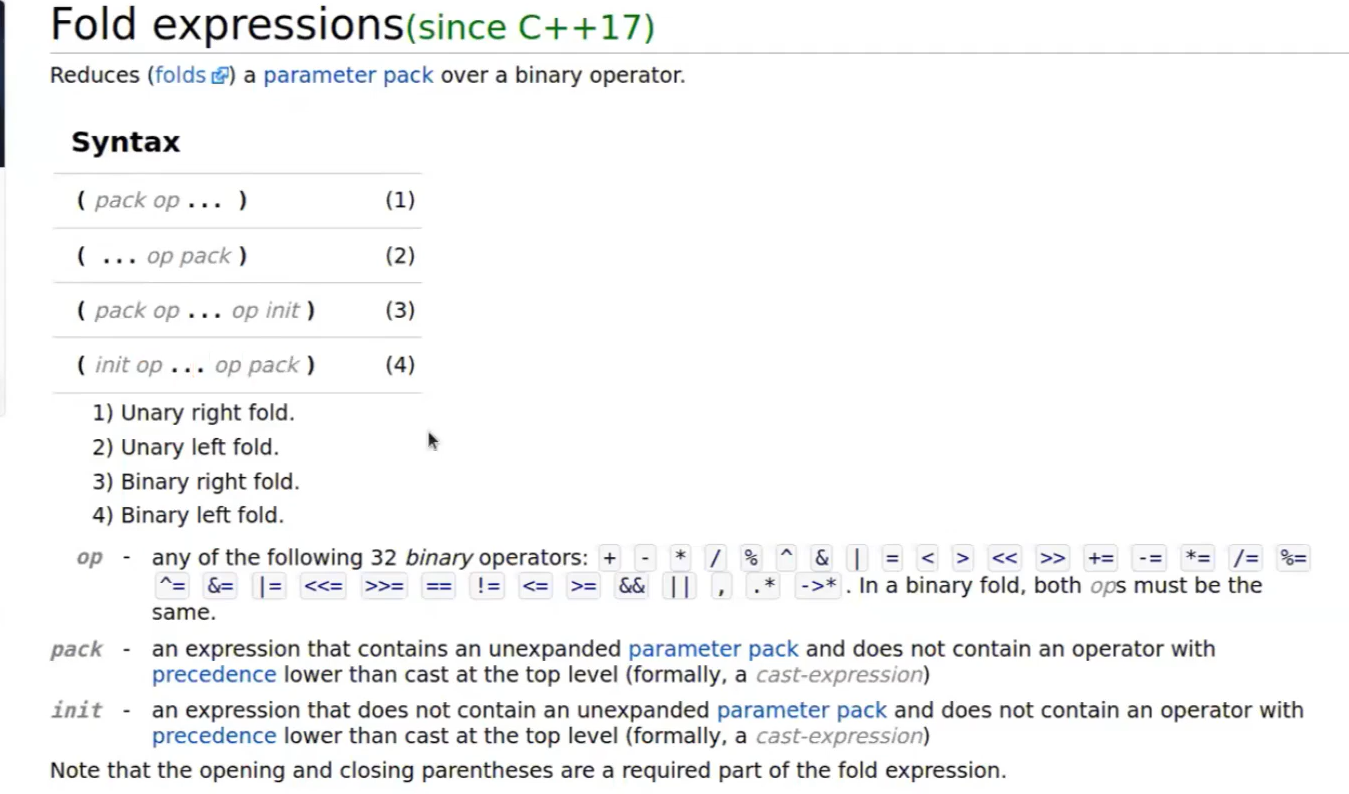Open the "folds" link in the intro sentence
This screenshot has width=1349, height=794.
click(180, 76)
